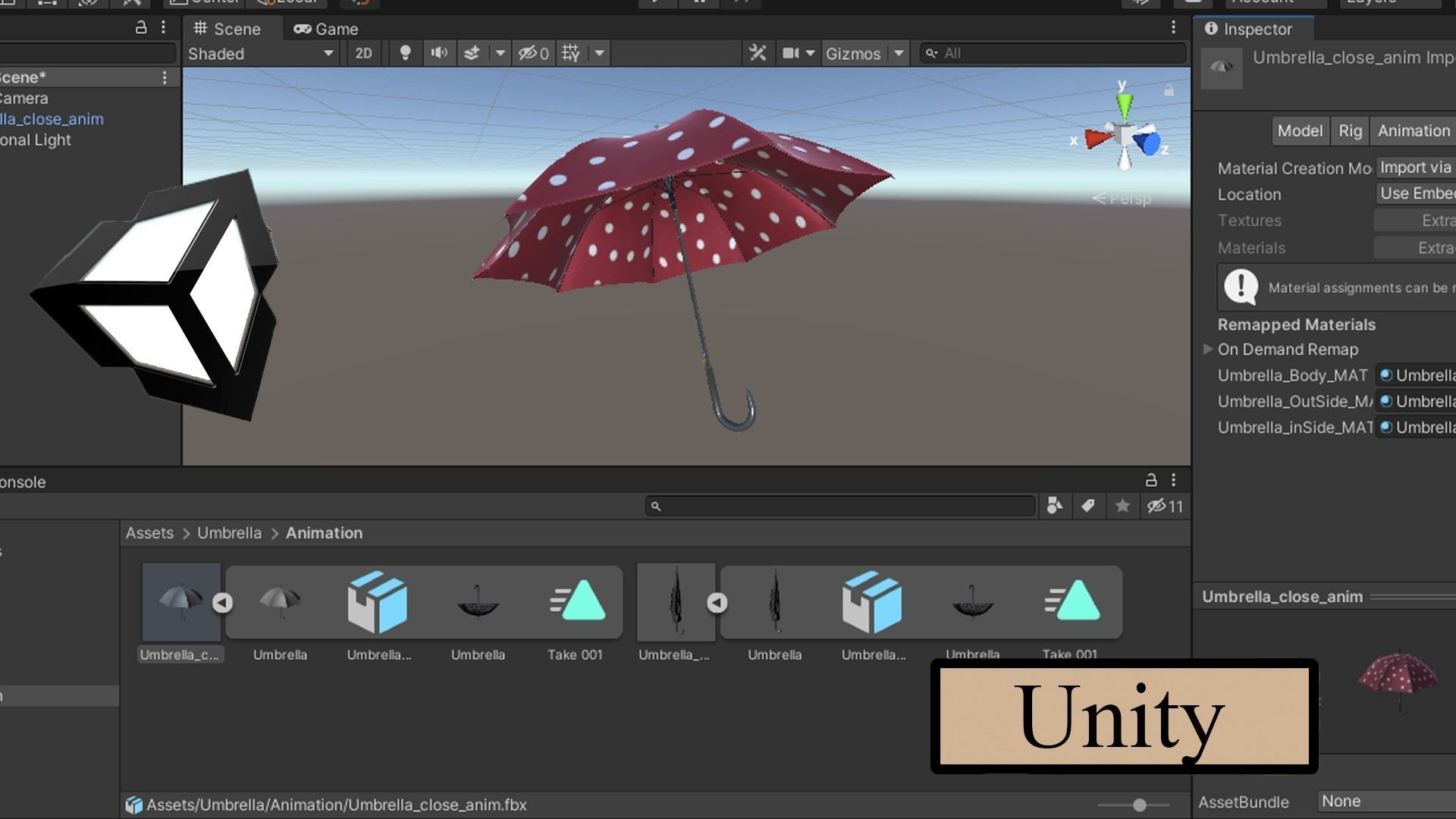This screenshot has height=819, width=1456.
Task: Toggle scene lighting bulb icon
Action: tap(405, 53)
